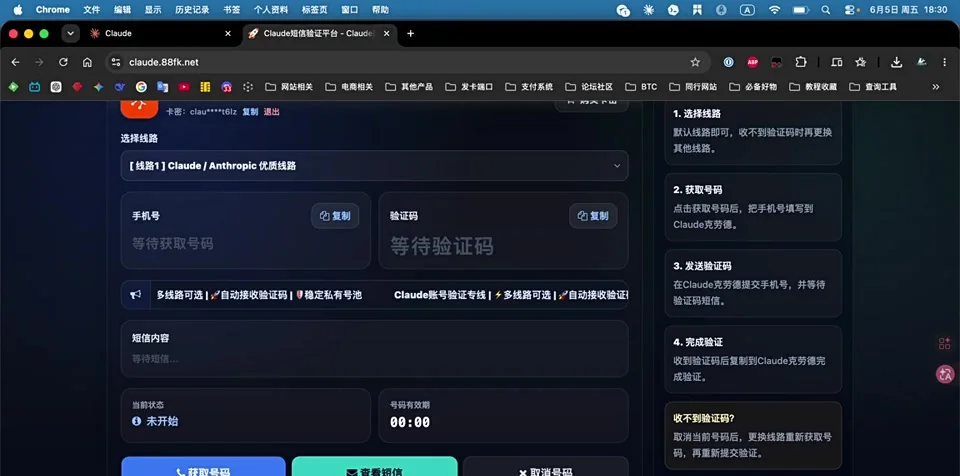Open the 书签 menu

tap(231, 10)
